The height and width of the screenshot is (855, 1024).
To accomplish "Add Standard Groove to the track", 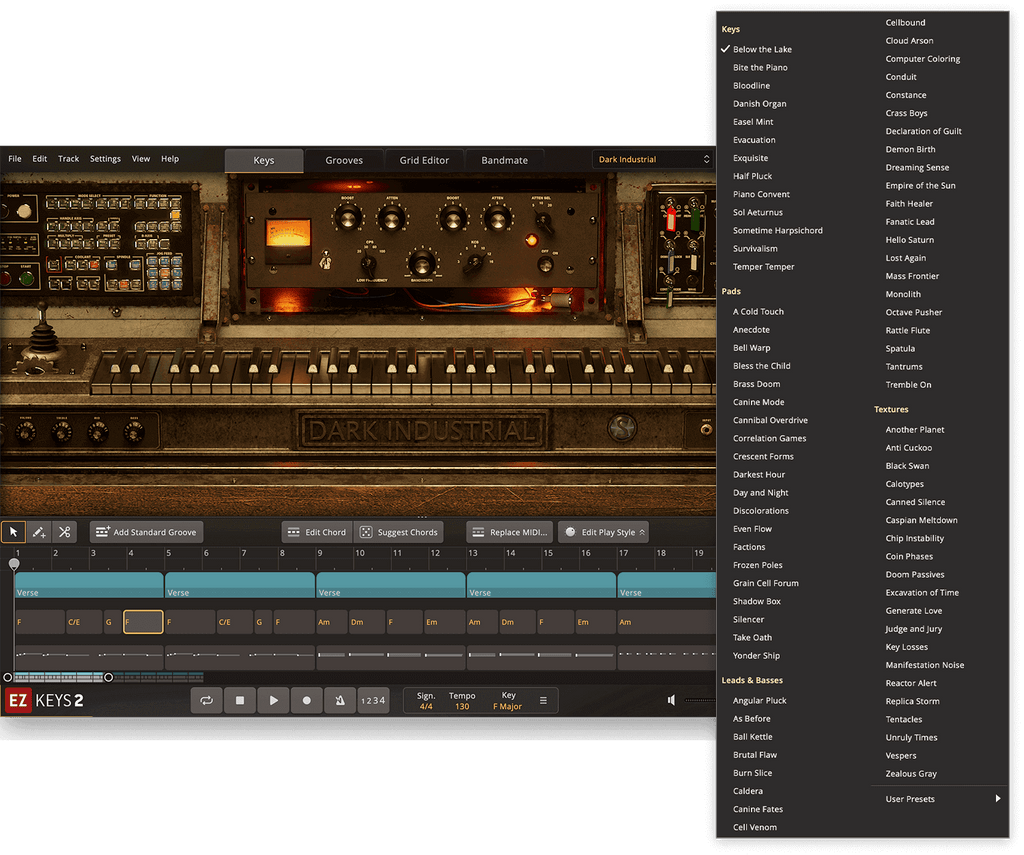I will (x=146, y=532).
